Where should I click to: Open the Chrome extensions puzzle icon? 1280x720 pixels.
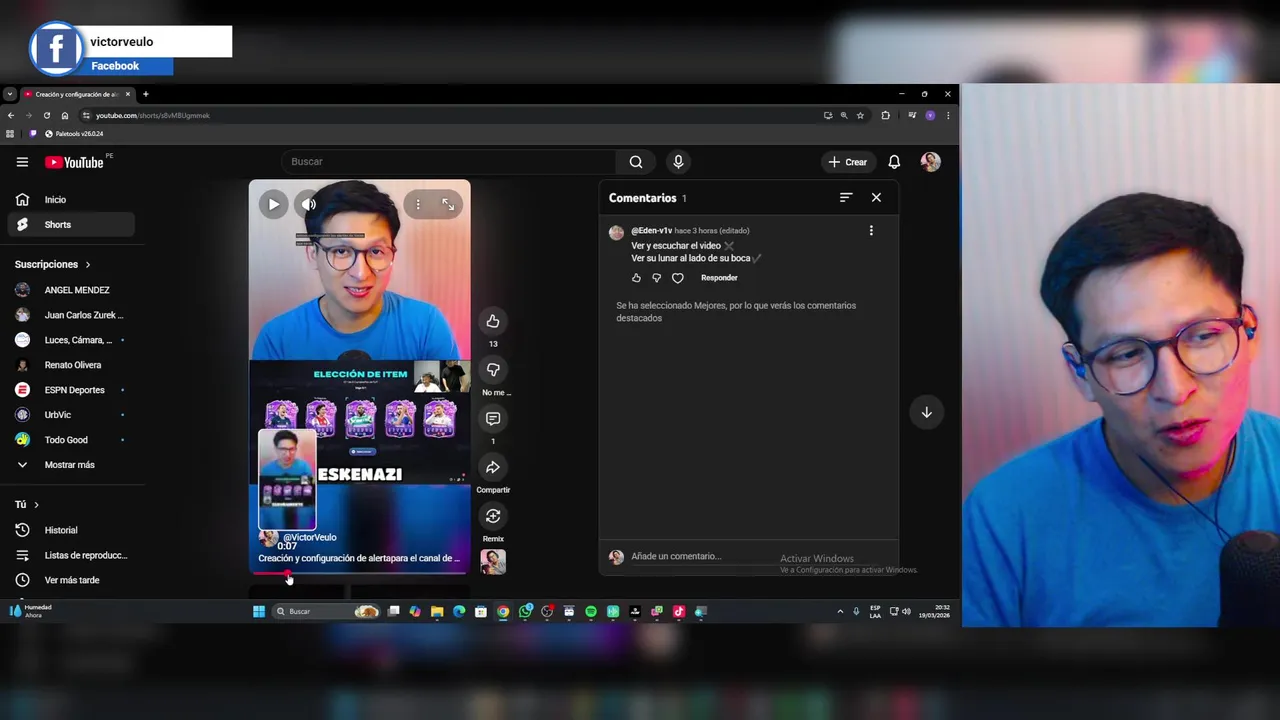[x=885, y=115]
